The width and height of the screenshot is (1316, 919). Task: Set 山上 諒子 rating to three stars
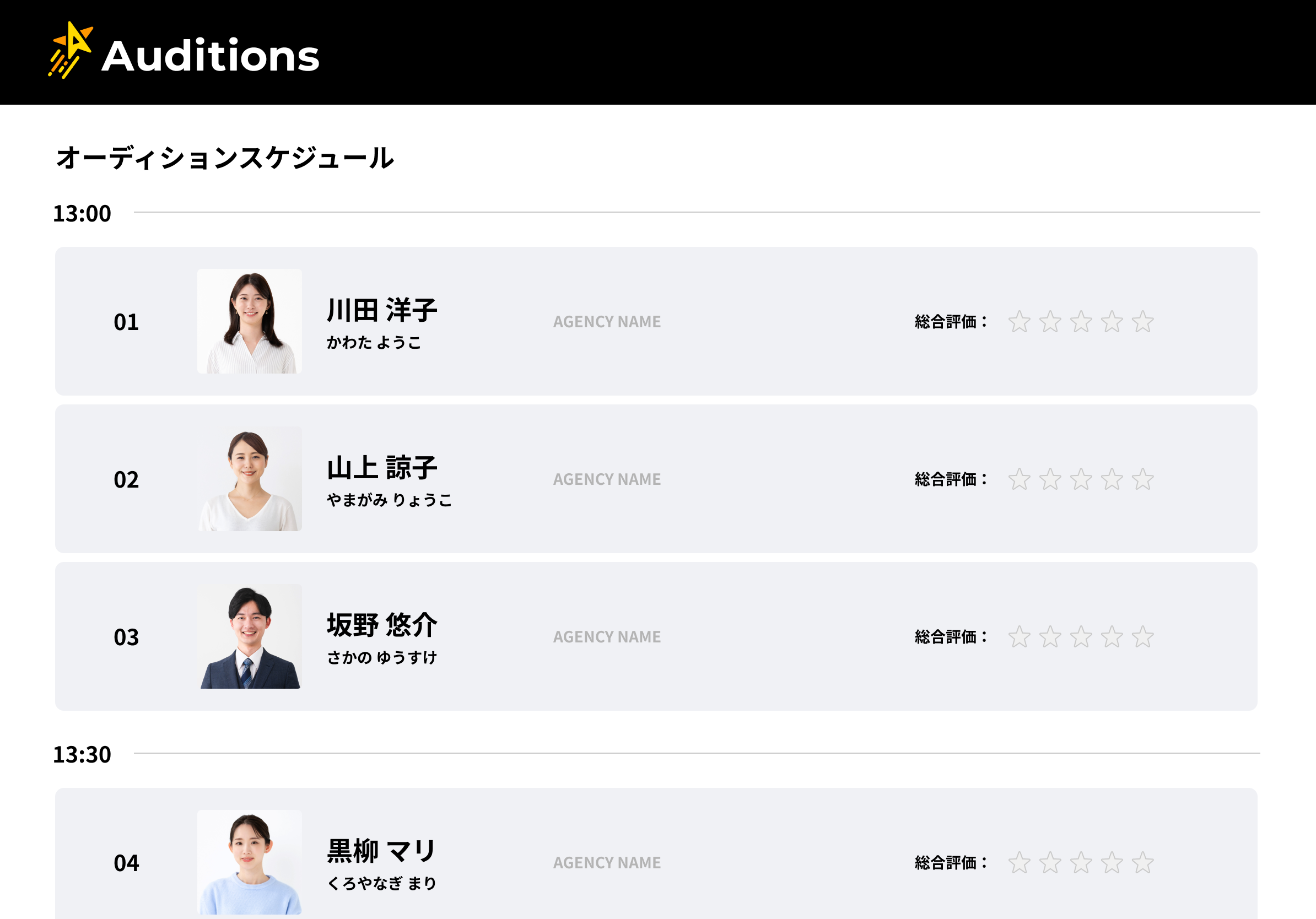pyautogui.click(x=1081, y=479)
